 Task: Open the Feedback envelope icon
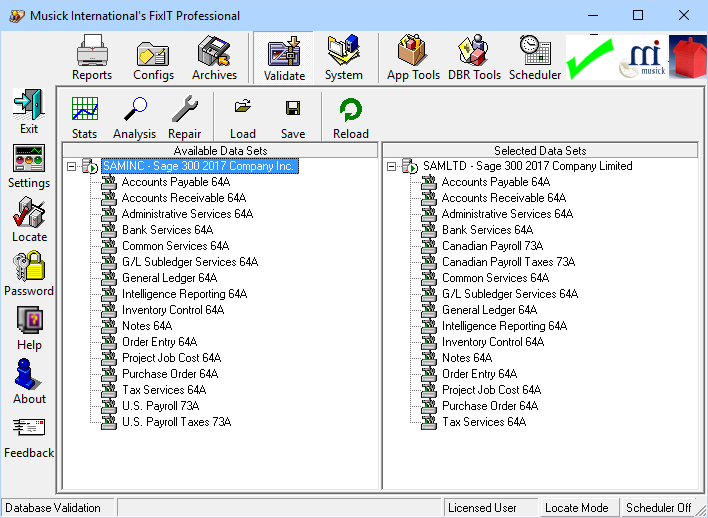(x=29, y=438)
